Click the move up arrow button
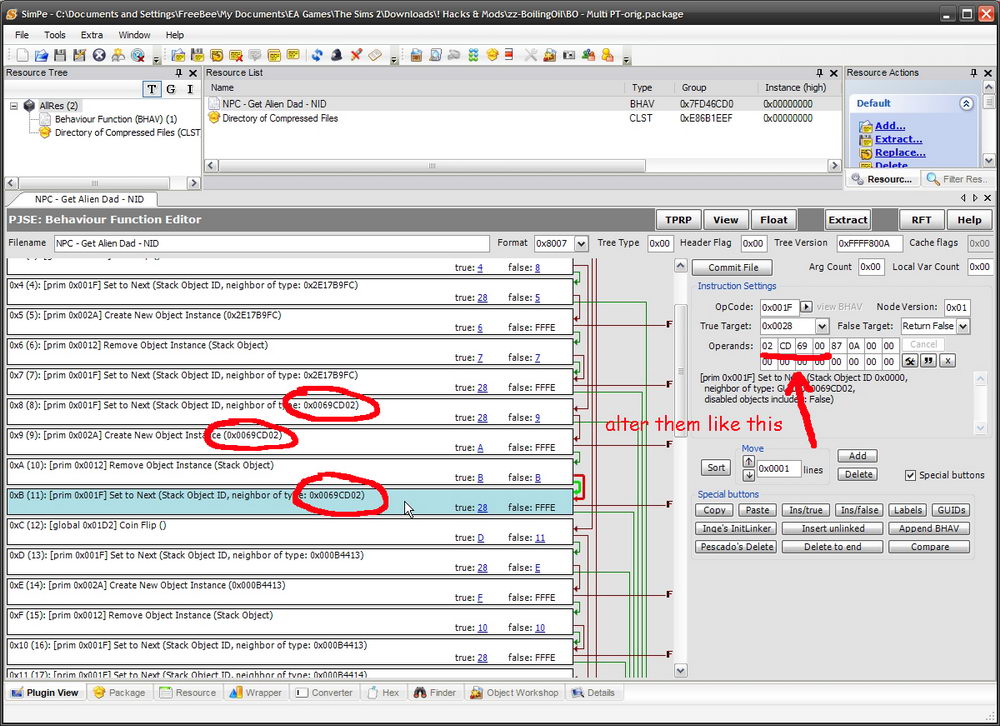This screenshot has height=726, width=1000. (748, 461)
